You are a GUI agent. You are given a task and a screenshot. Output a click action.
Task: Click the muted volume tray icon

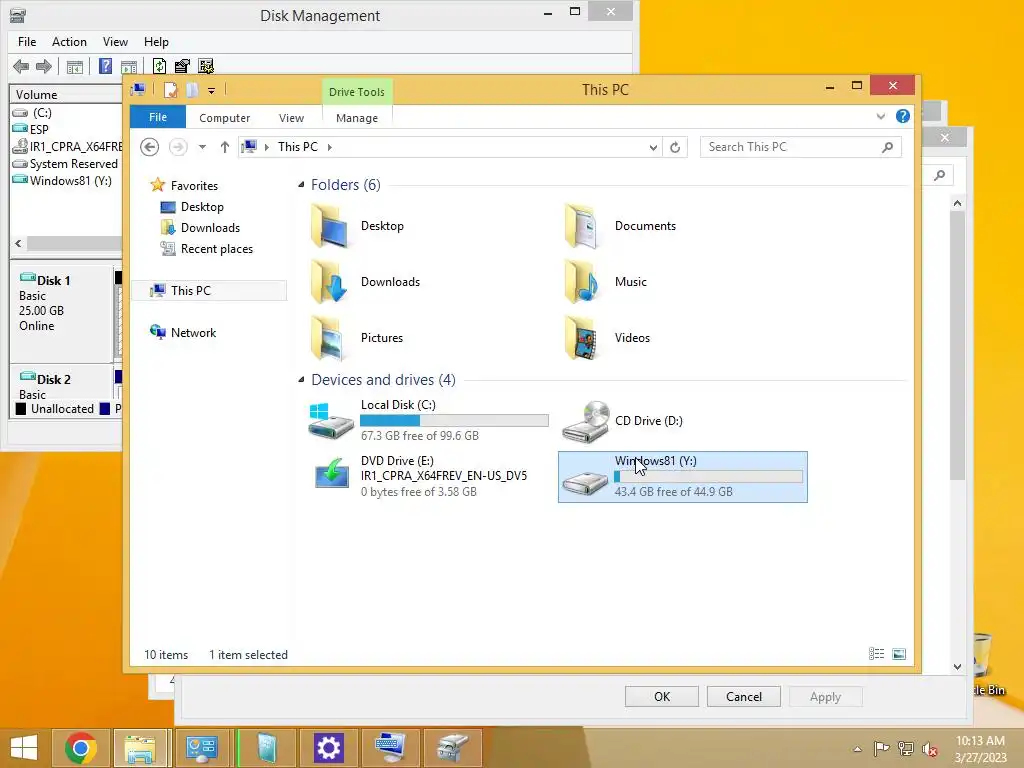coord(929,749)
